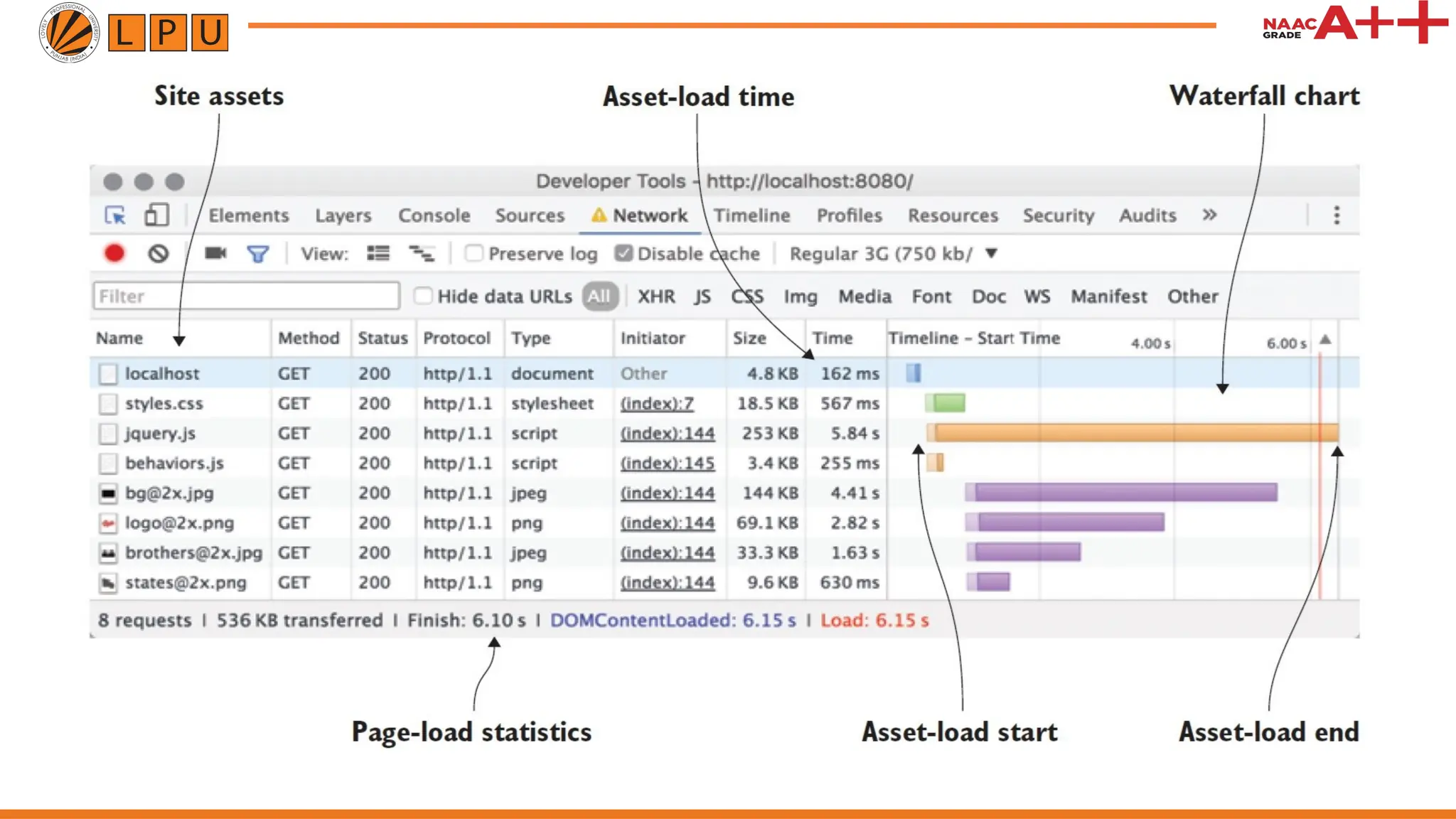Toggle device toolbar icon
The height and width of the screenshot is (819, 1456).
(x=156, y=215)
